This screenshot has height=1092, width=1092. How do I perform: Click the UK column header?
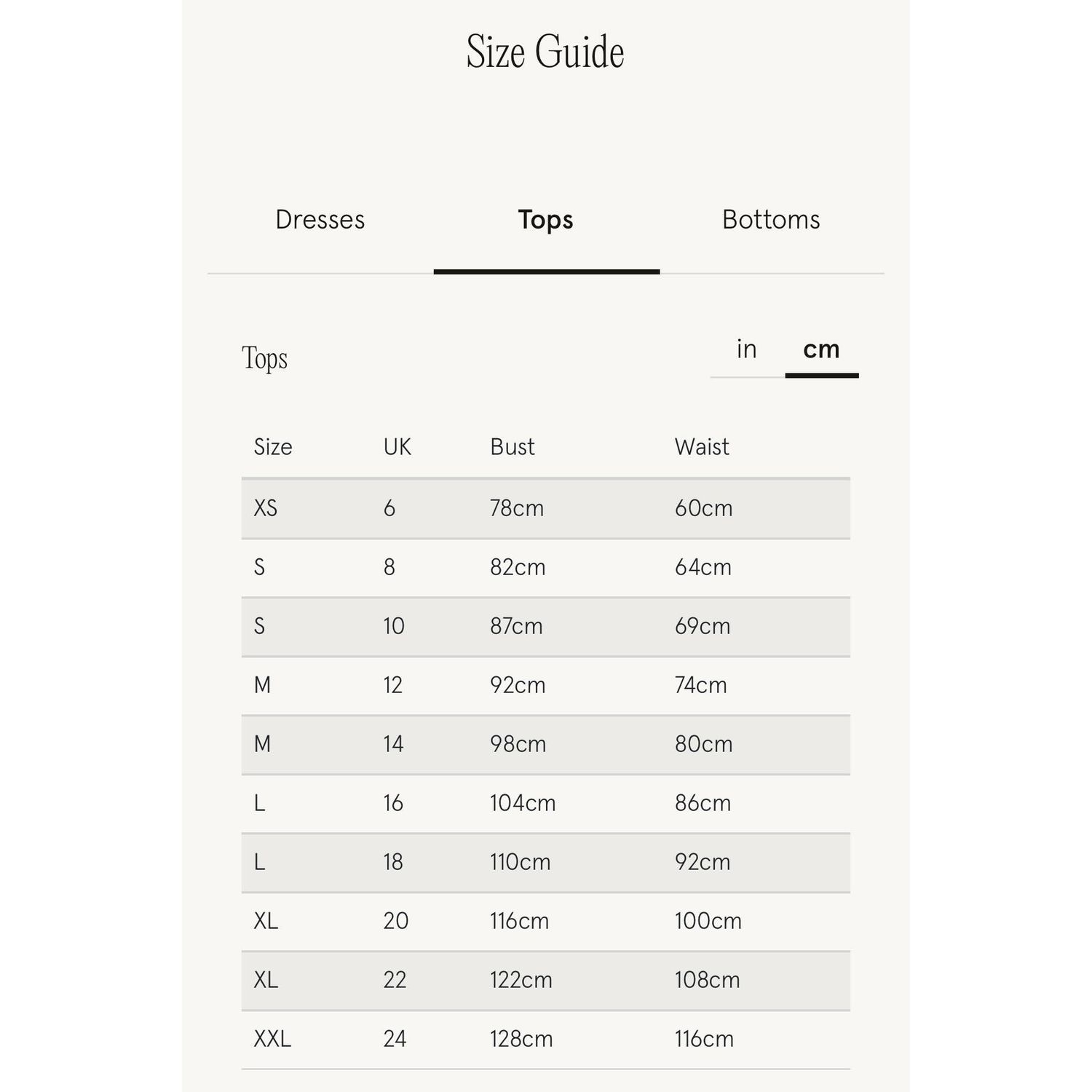coord(397,447)
